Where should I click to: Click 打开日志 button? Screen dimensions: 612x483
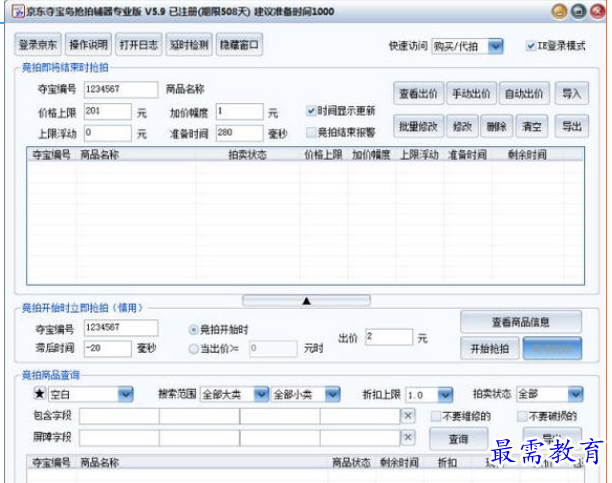pos(139,45)
